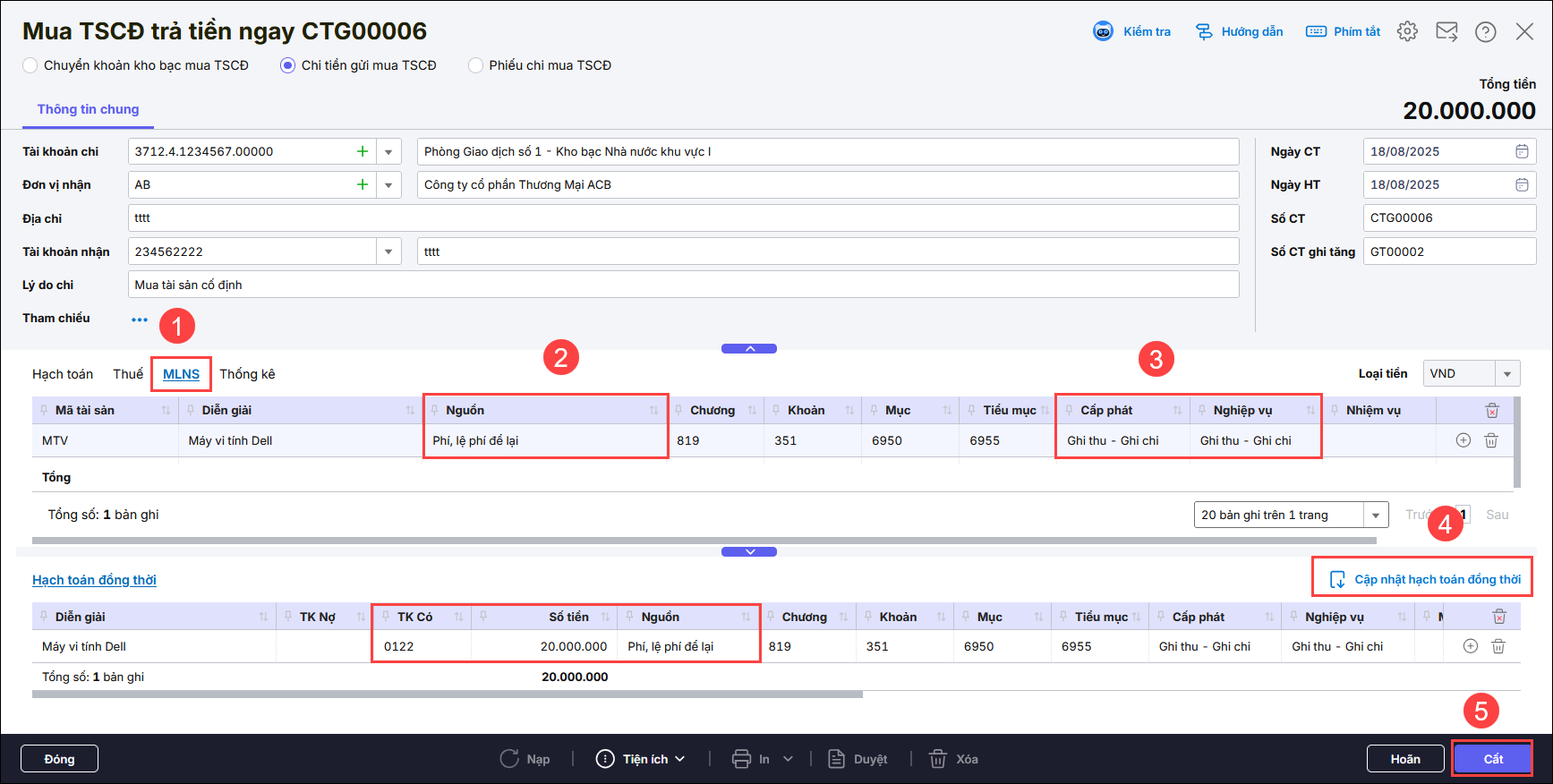Click the Cất save button
1553x784 pixels.
(1492, 759)
